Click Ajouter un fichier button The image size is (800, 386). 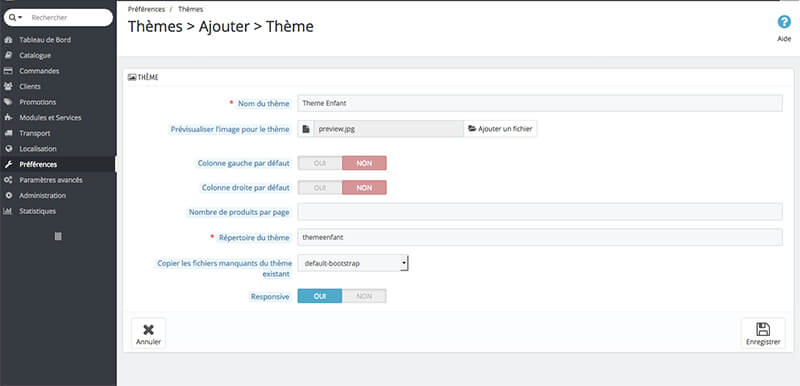tap(500, 129)
